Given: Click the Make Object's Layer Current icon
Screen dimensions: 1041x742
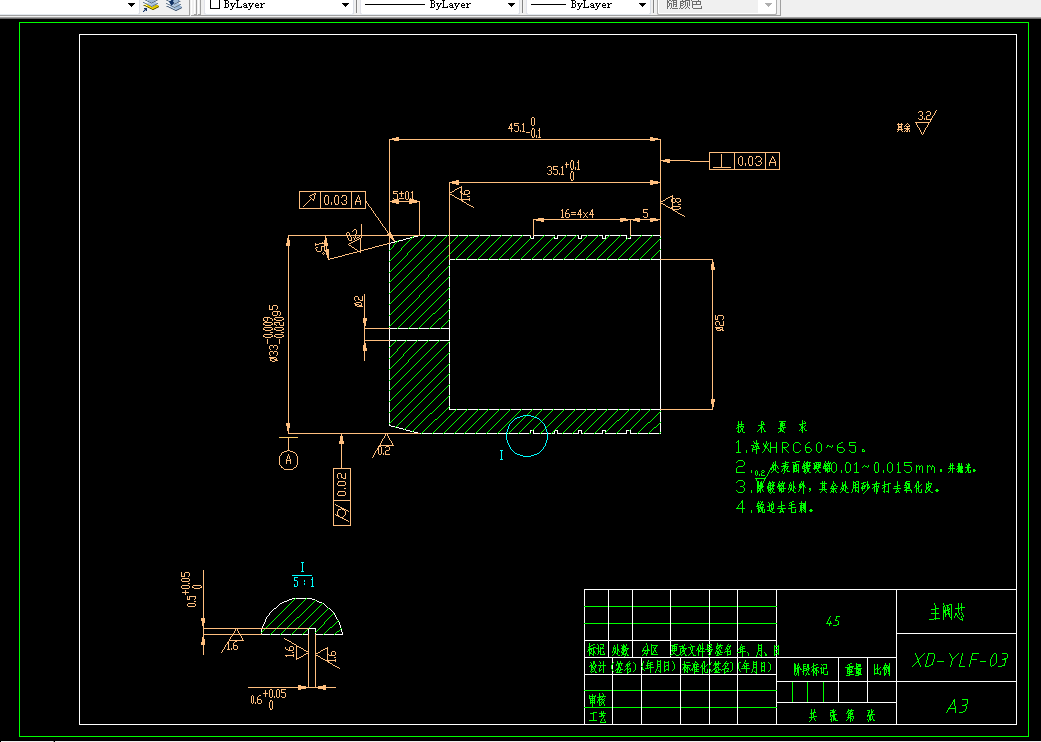Looking at the screenshot, I should coord(152,5).
